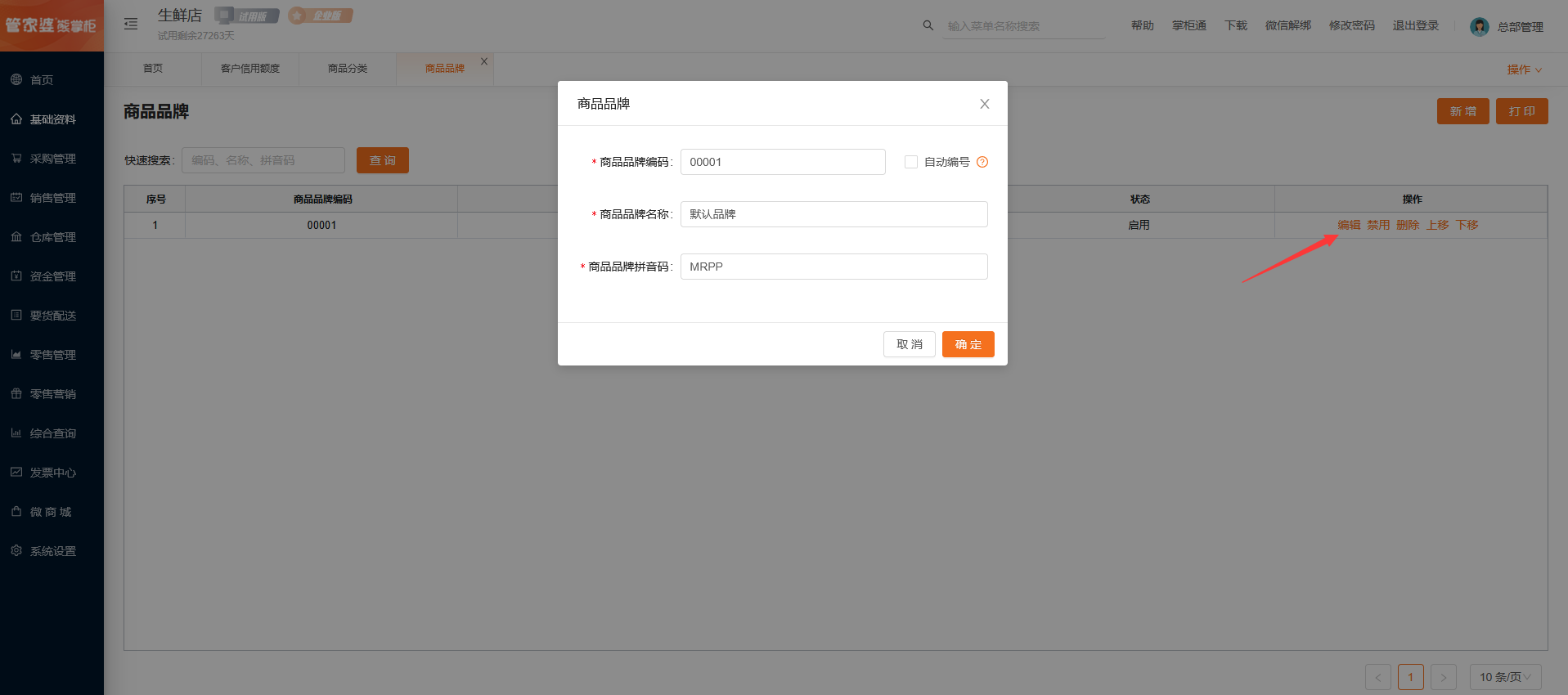Focus the 快速搜索 input field
Image resolution: width=1568 pixels, height=695 pixels.
tap(263, 160)
